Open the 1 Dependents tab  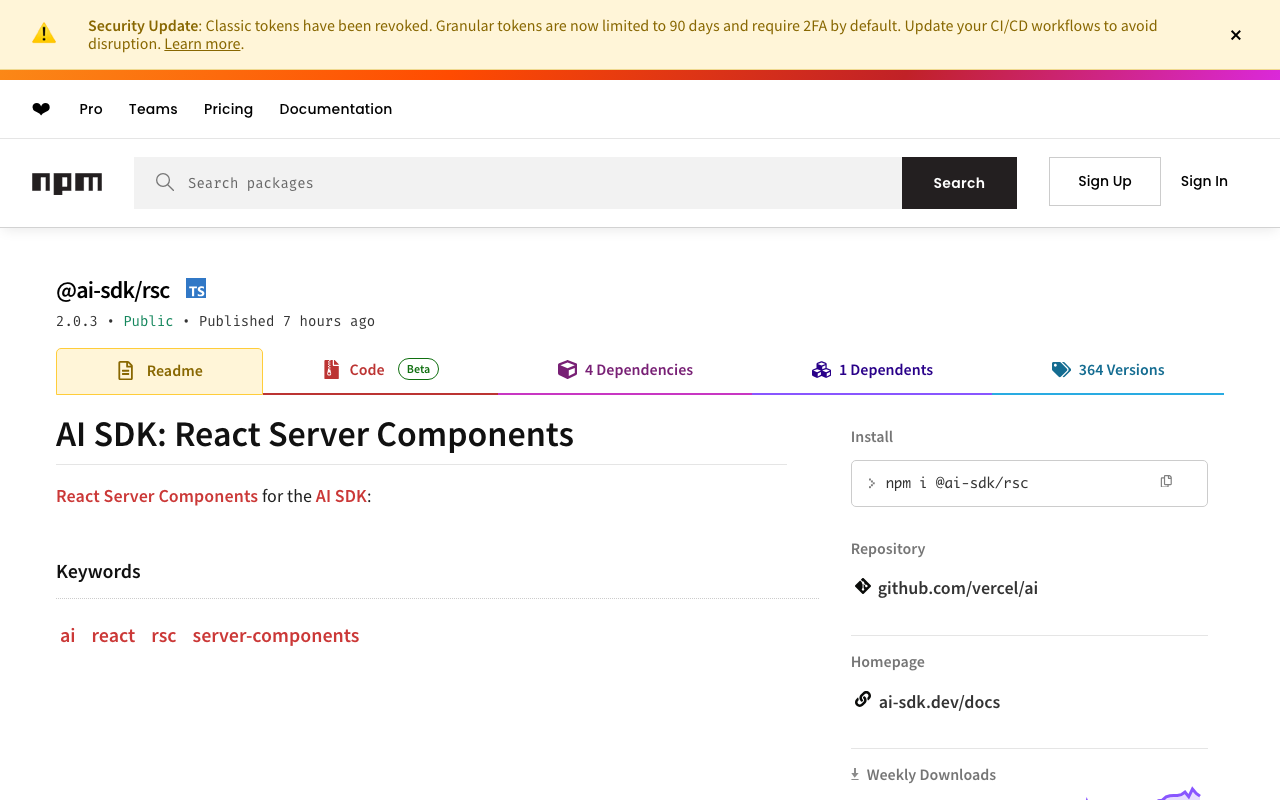872,370
